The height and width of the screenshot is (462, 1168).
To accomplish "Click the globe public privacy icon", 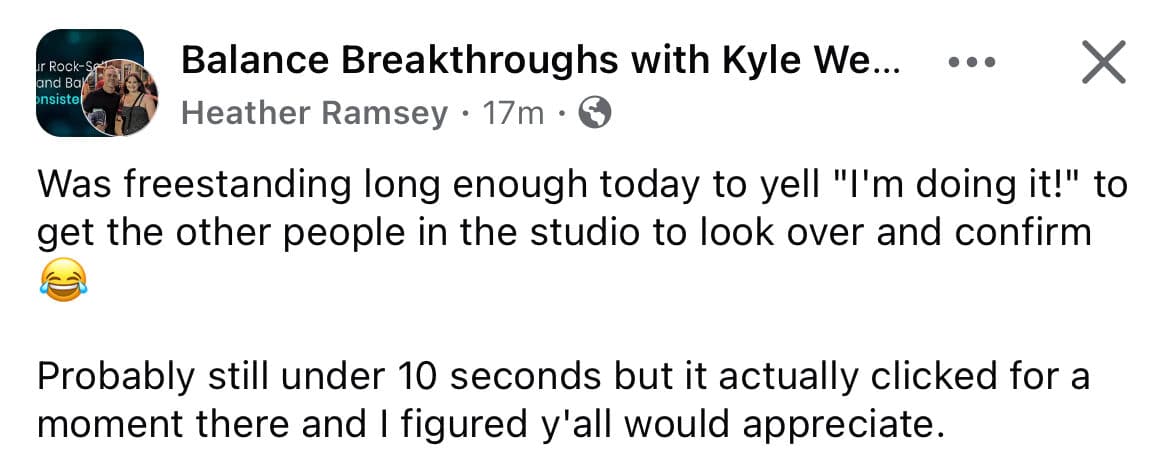I will click(x=595, y=115).
